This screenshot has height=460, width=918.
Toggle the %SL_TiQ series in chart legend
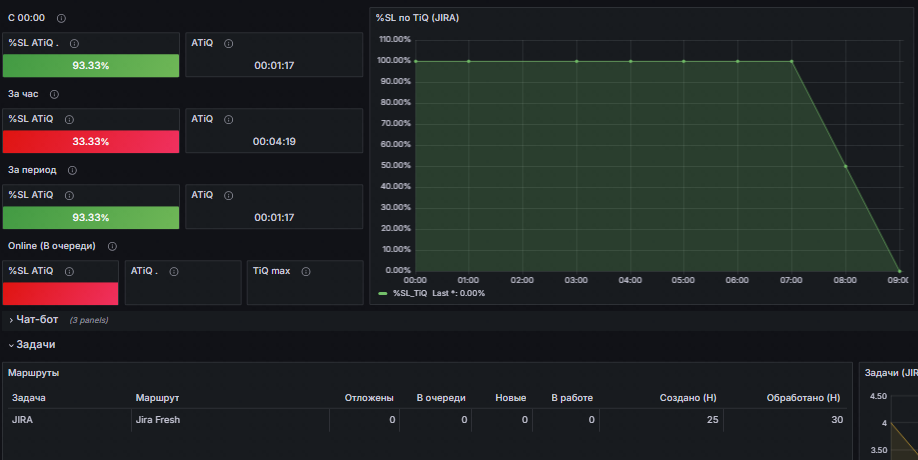[x=410, y=293]
